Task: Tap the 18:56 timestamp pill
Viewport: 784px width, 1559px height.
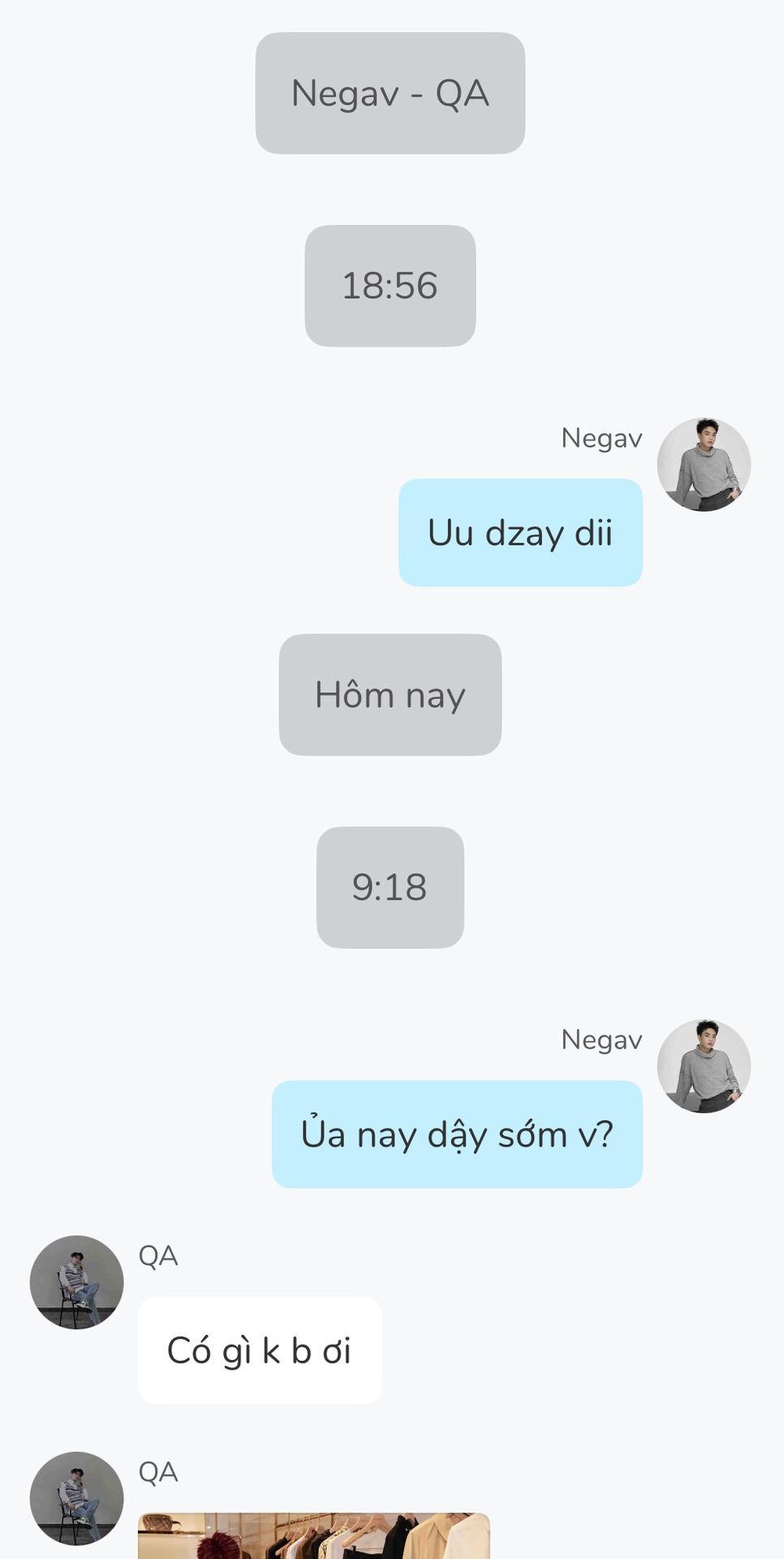Action: tap(390, 286)
